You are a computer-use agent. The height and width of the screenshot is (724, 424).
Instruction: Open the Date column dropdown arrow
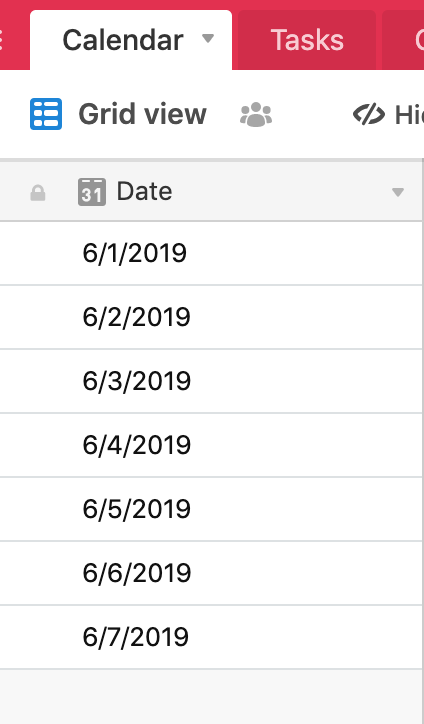[398, 192]
